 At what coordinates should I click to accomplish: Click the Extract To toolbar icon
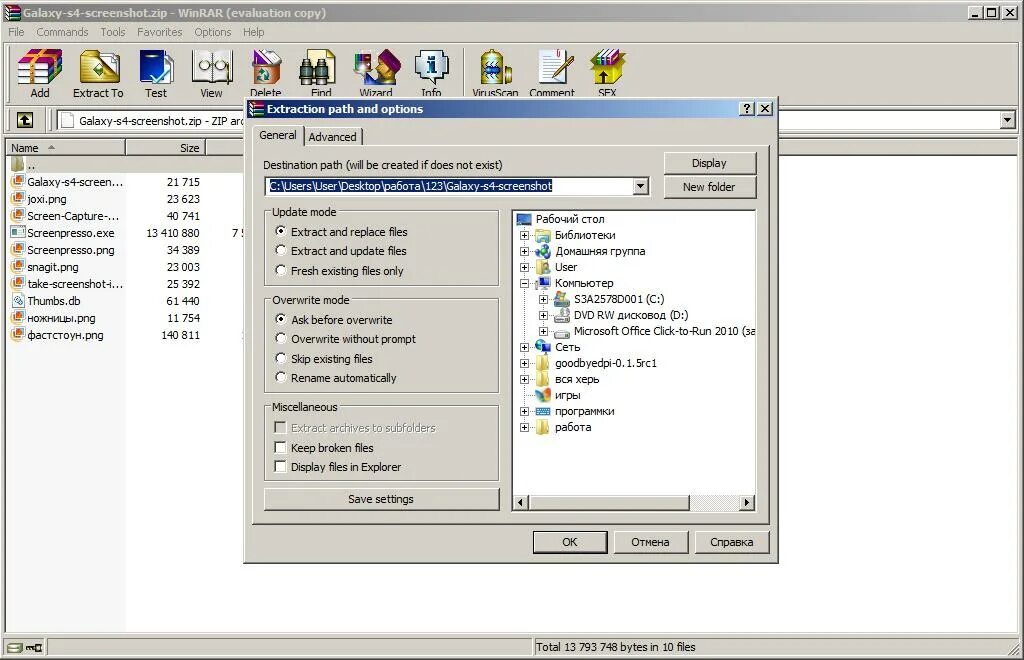pos(99,67)
